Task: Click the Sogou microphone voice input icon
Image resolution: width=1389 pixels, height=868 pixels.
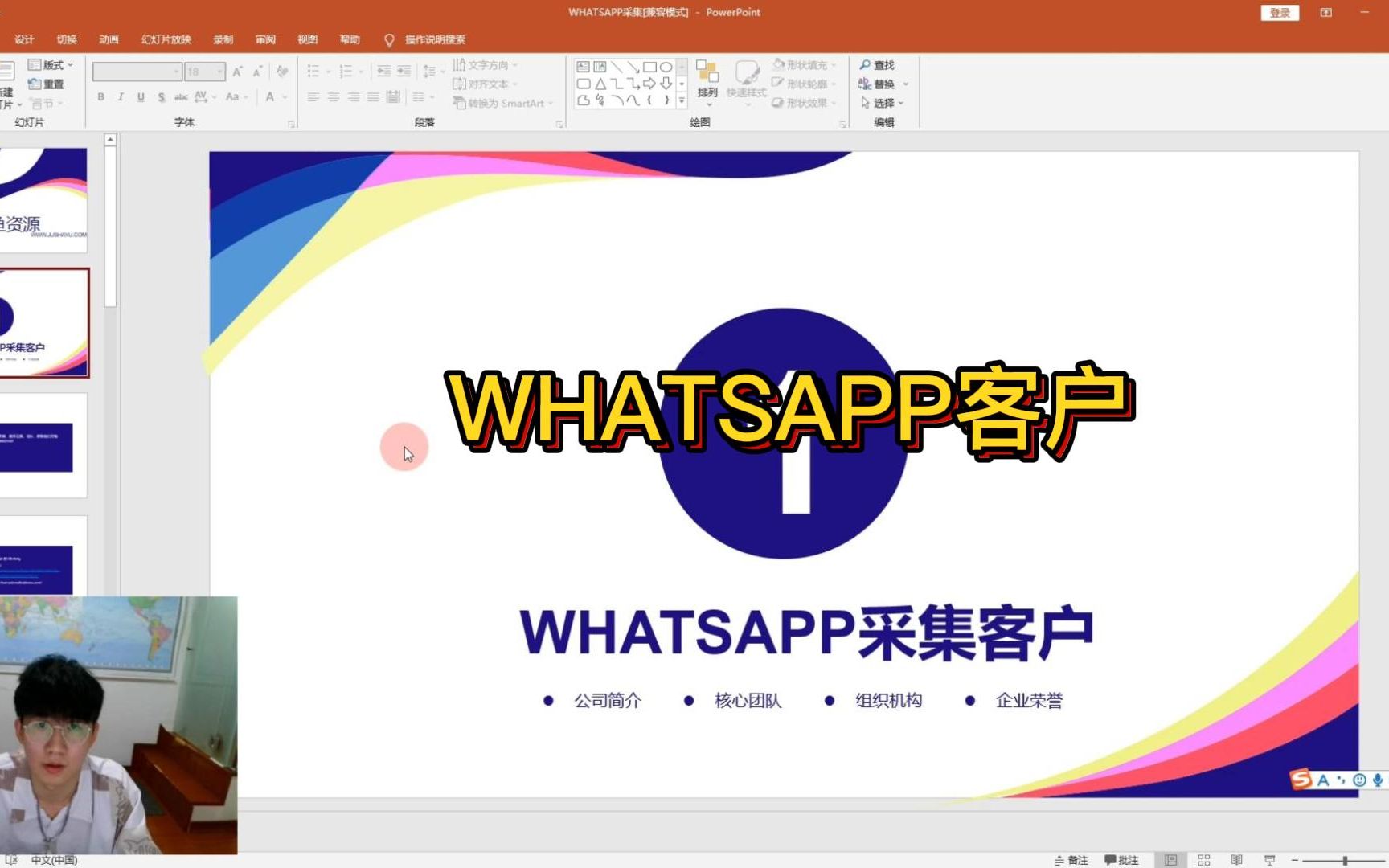Action: pos(1378,780)
